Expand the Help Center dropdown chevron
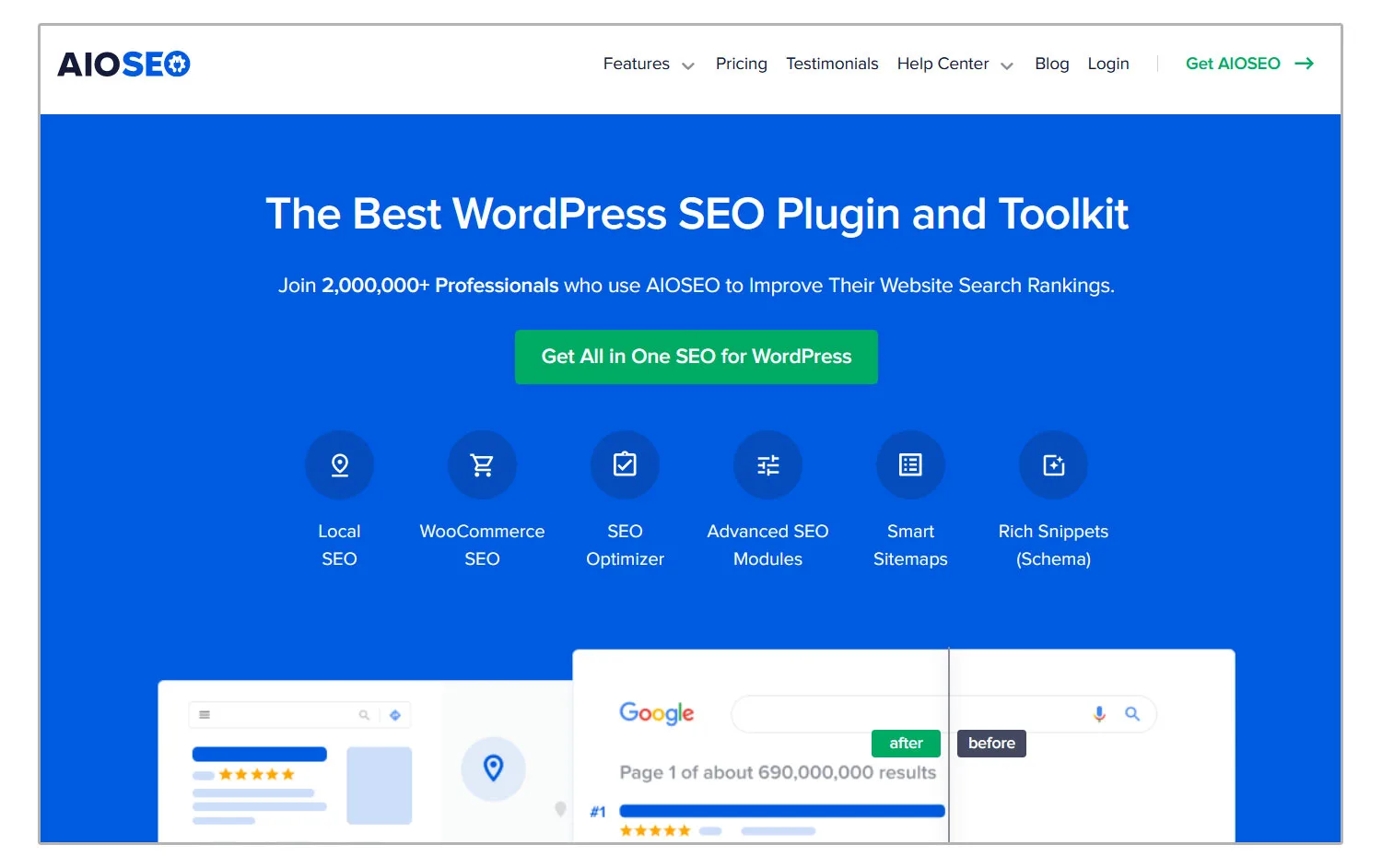The width and height of the screenshot is (1382, 868). (x=1007, y=65)
